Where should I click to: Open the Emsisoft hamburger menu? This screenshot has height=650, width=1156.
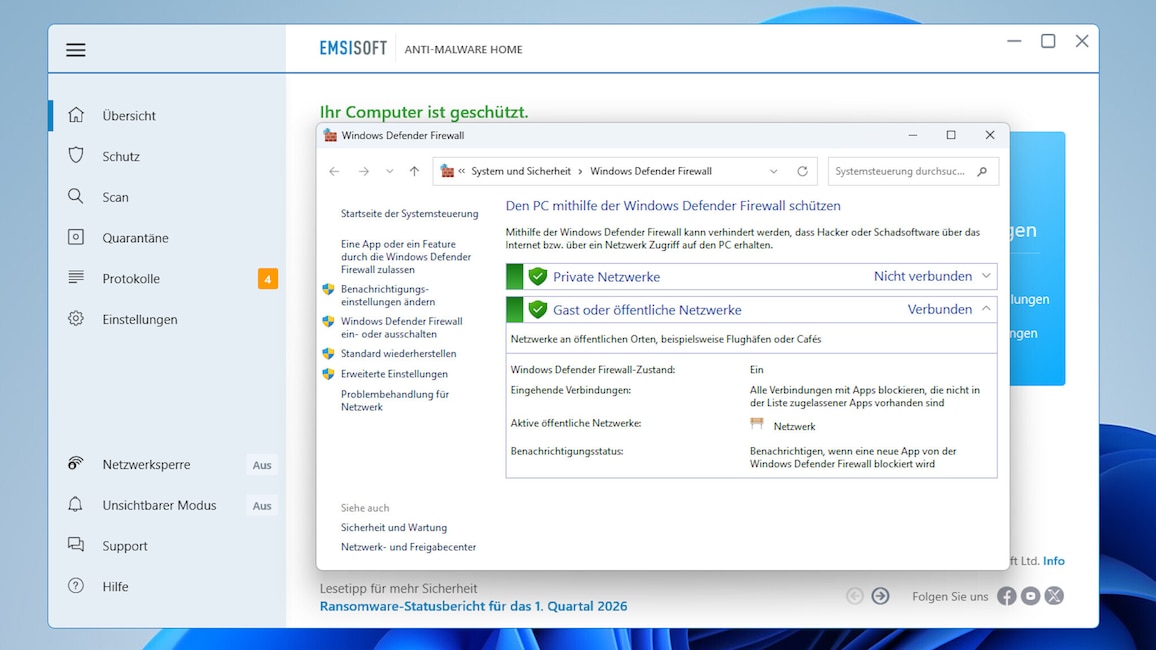click(75, 49)
